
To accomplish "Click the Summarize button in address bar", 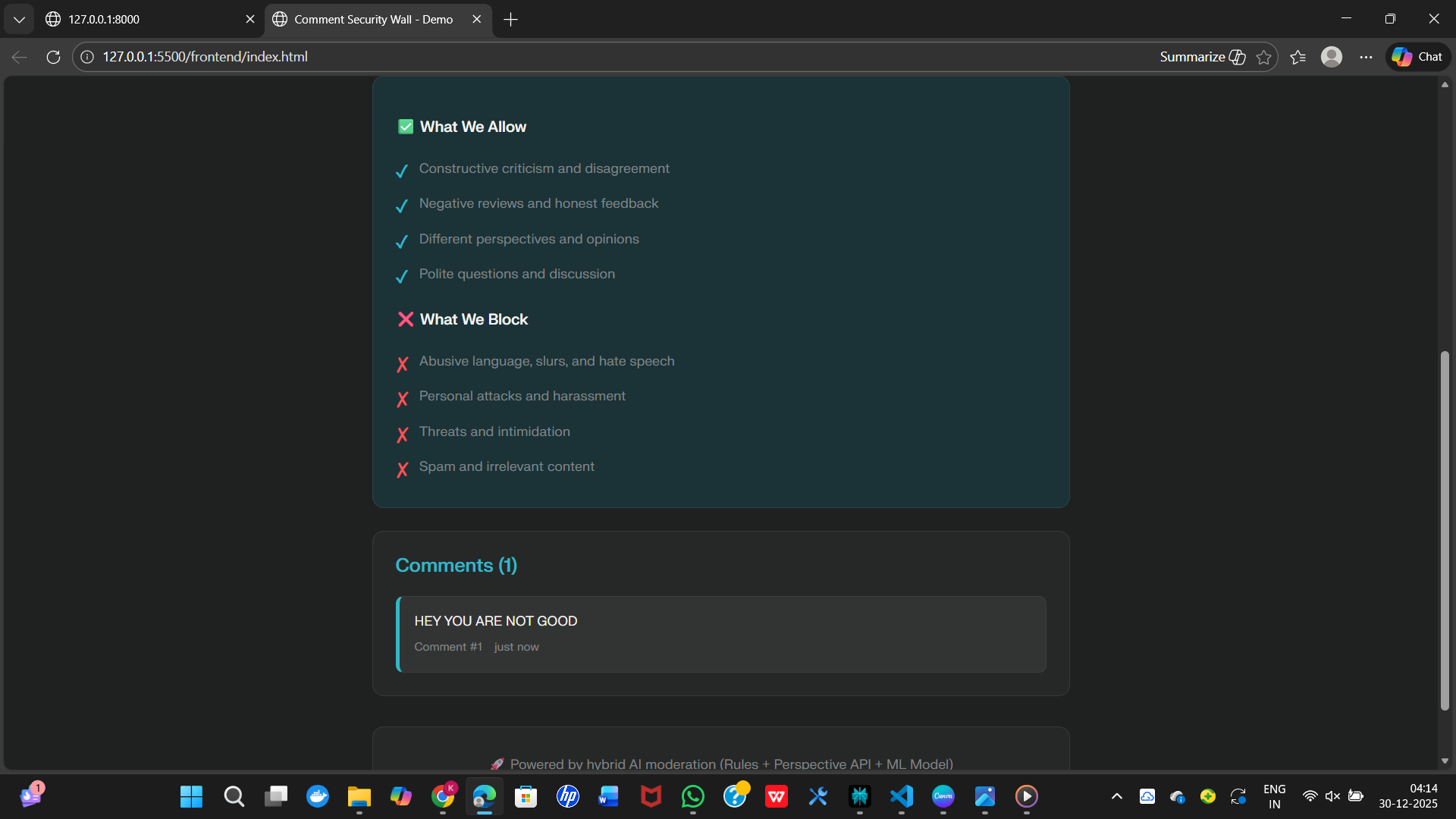I will 1202,57.
